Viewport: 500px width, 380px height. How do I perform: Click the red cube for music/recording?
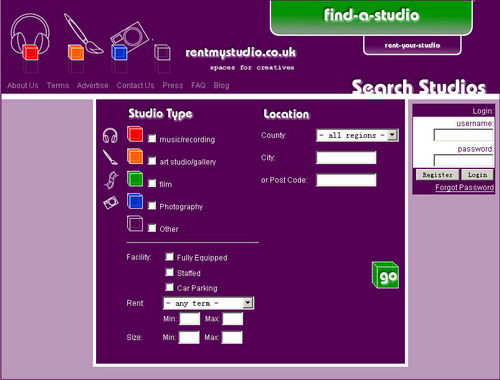[135, 134]
